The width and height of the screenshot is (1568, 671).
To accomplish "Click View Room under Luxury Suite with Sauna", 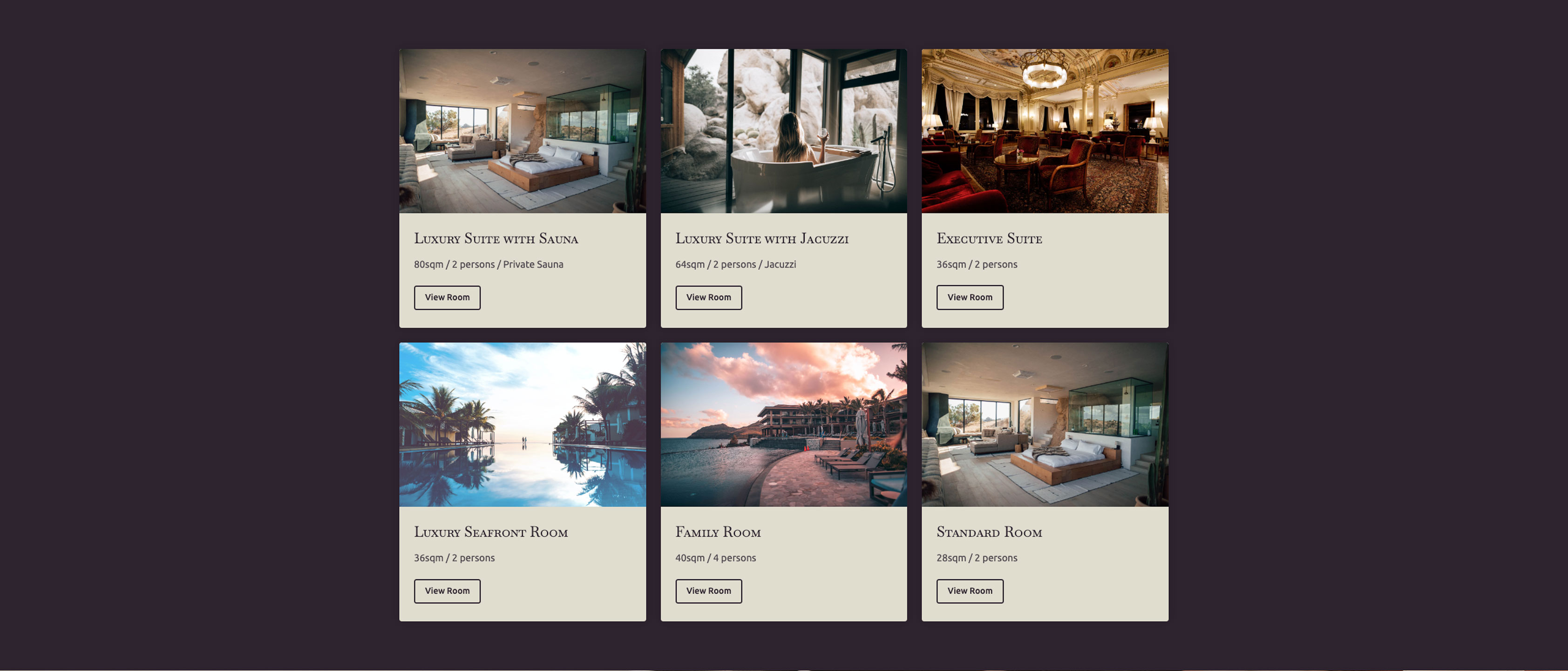I will tap(447, 297).
